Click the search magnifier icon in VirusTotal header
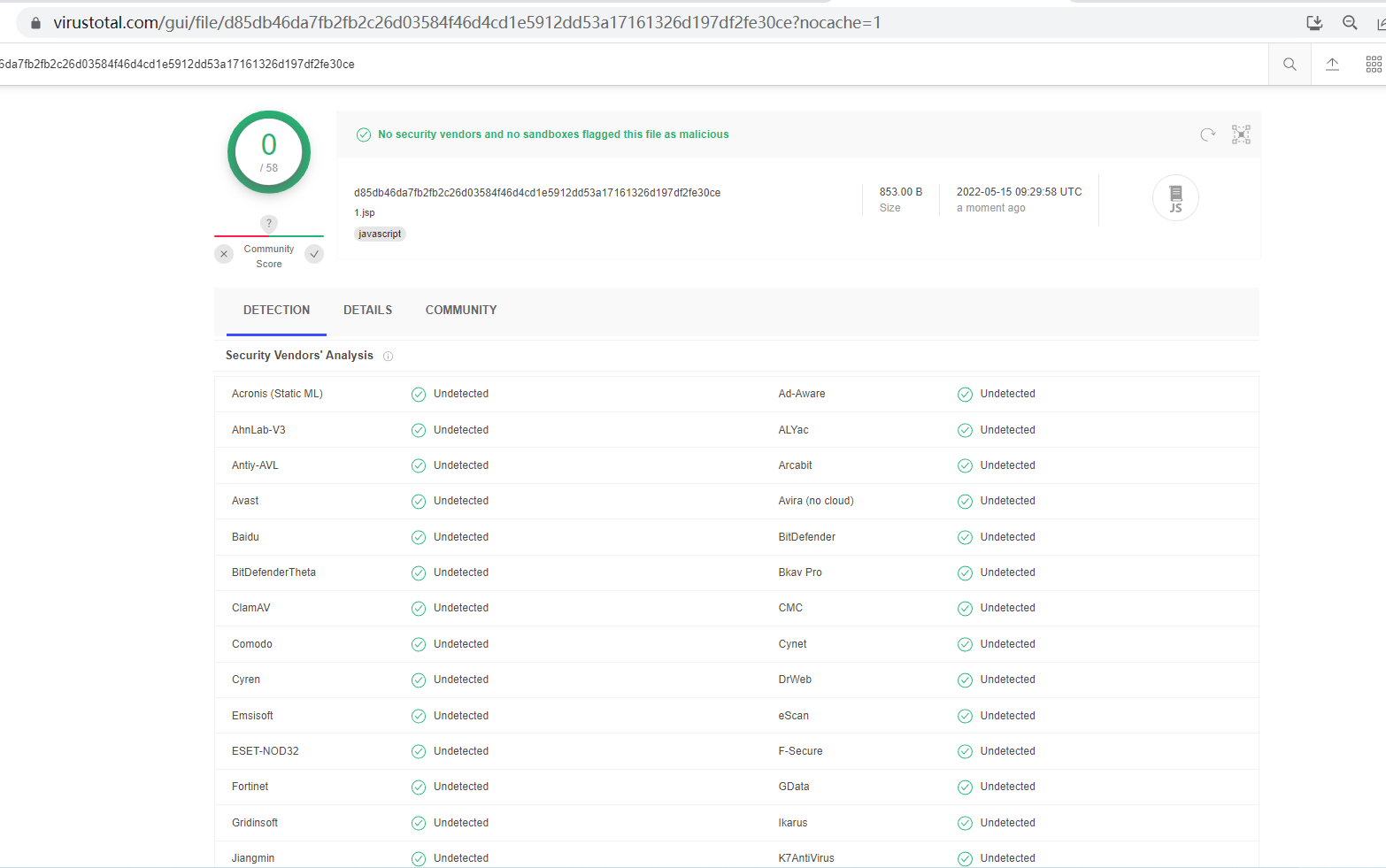The height and width of the screenshot is (868, 1386). pyautogui.click(x=1290, y=65)
